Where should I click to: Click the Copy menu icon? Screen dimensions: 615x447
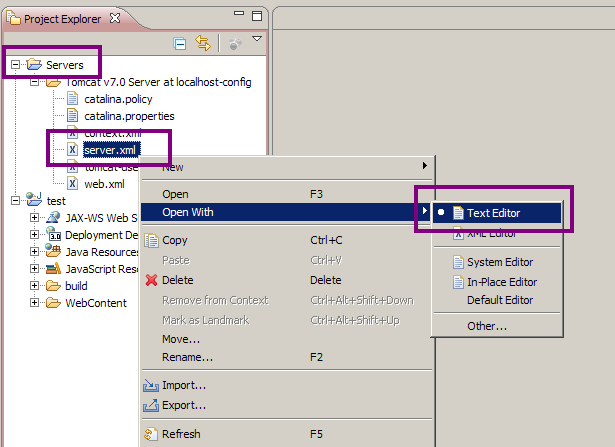[151, 240]
